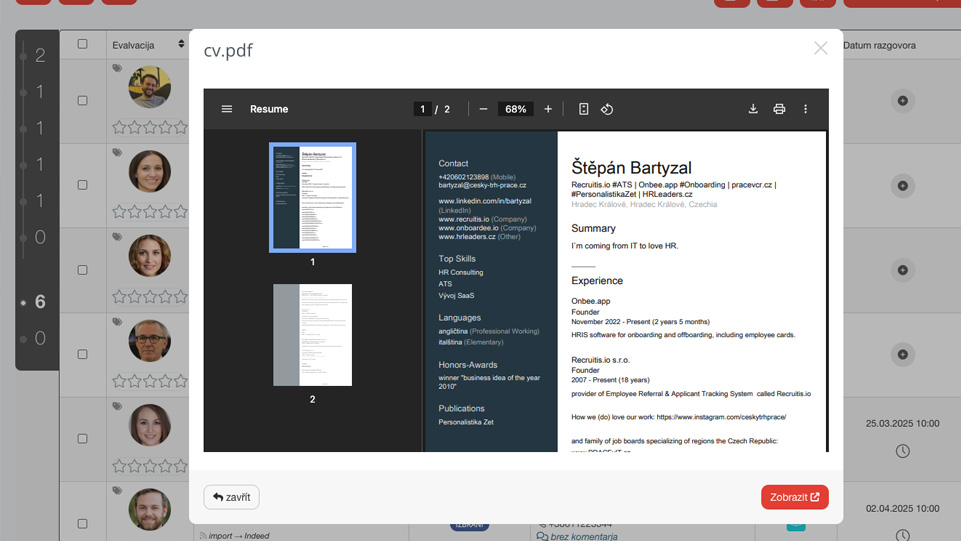This screenshot has height=541, width=961.
Task: Rotate the PDF counterclockwise
Action: (x=607, y=109)
